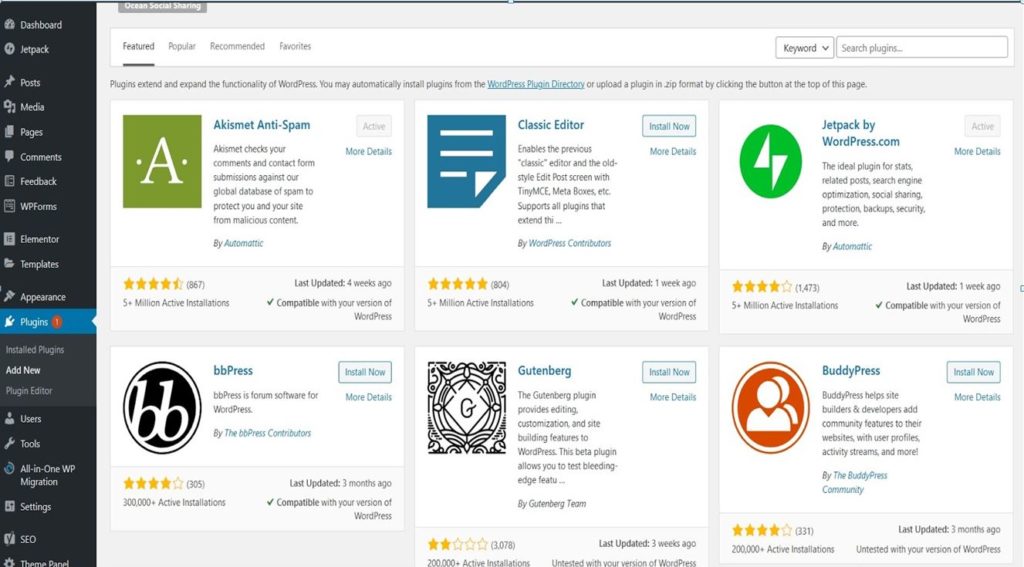Click the Active button for Akismet
Viewport: 1024px width, 567px height.
point(374,126)
